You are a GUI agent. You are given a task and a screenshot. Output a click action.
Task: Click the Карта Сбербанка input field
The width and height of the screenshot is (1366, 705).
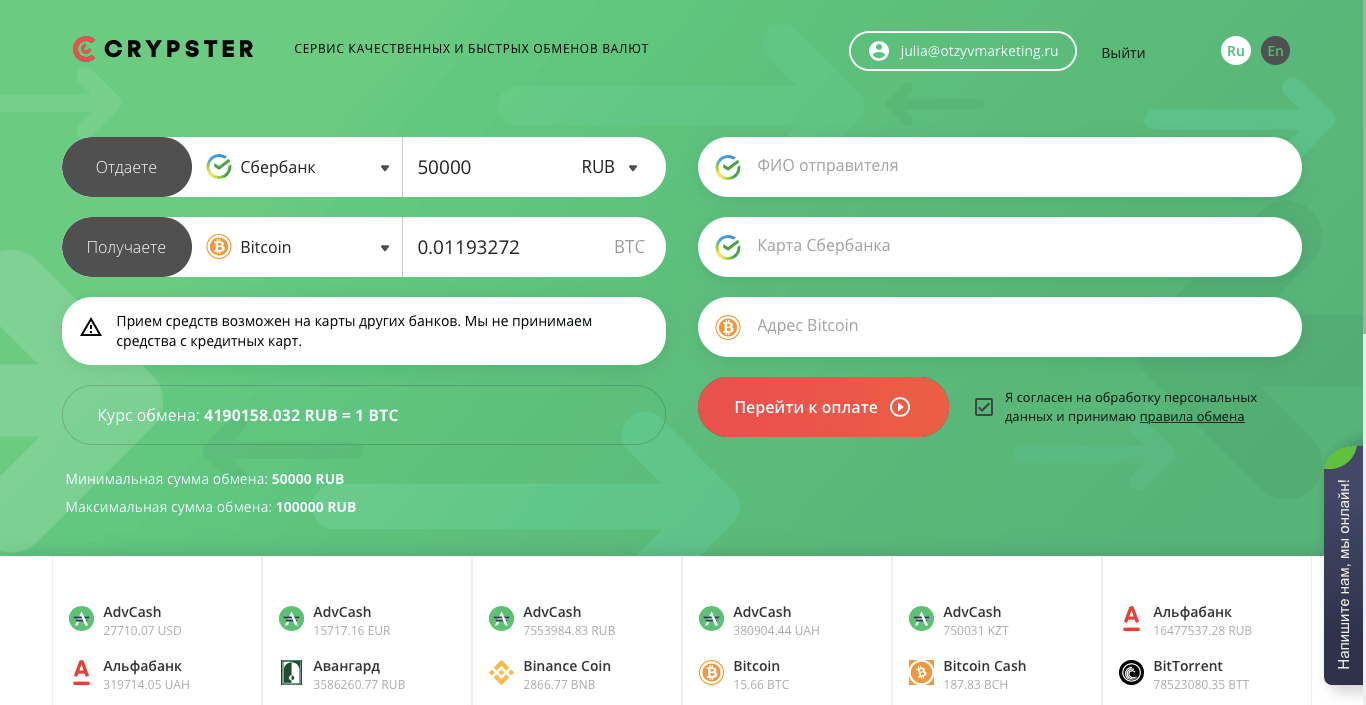tap(1000, 247)
